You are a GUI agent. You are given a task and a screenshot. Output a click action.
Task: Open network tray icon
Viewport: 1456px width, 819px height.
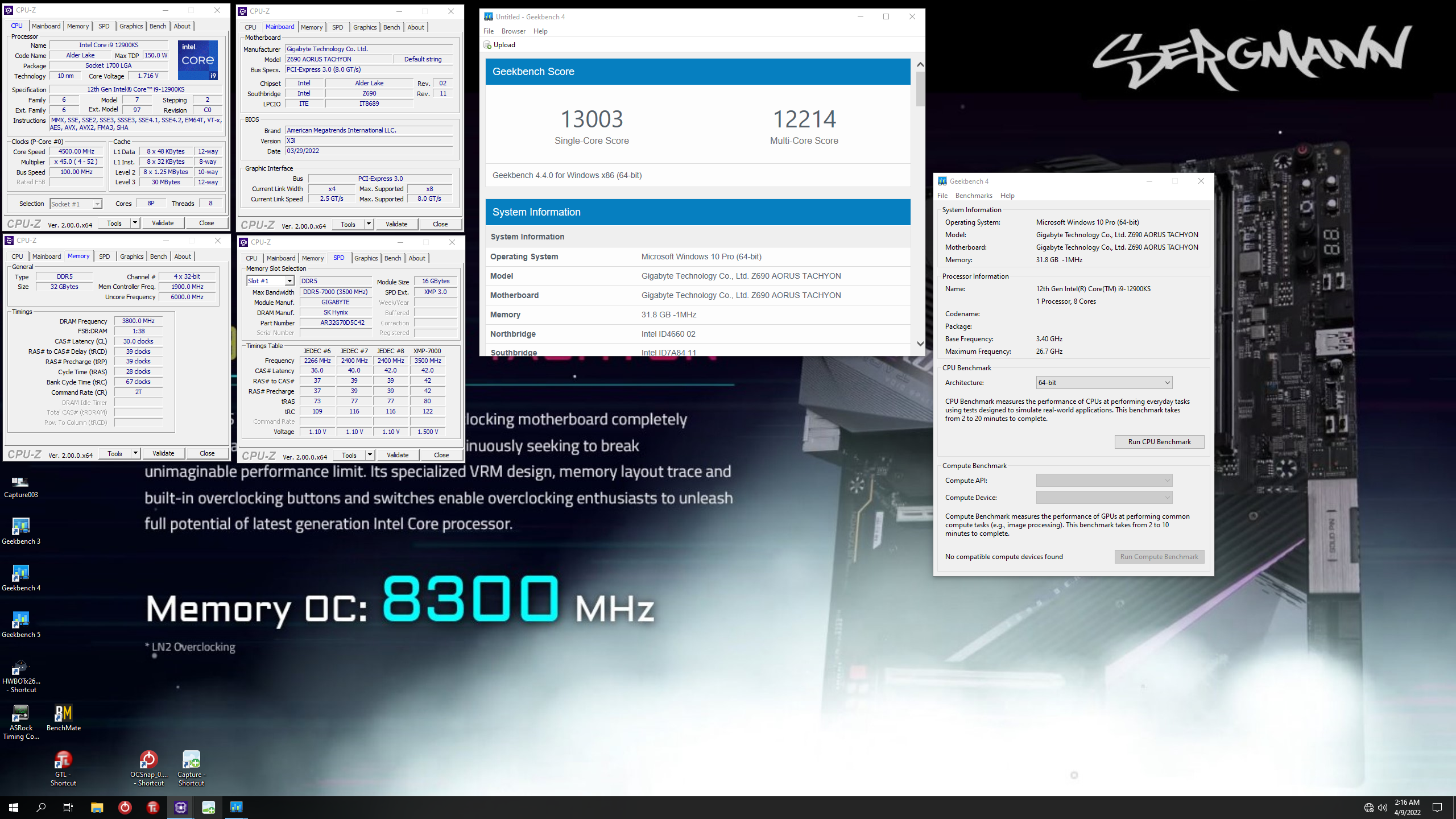[x=1368, y=808]
